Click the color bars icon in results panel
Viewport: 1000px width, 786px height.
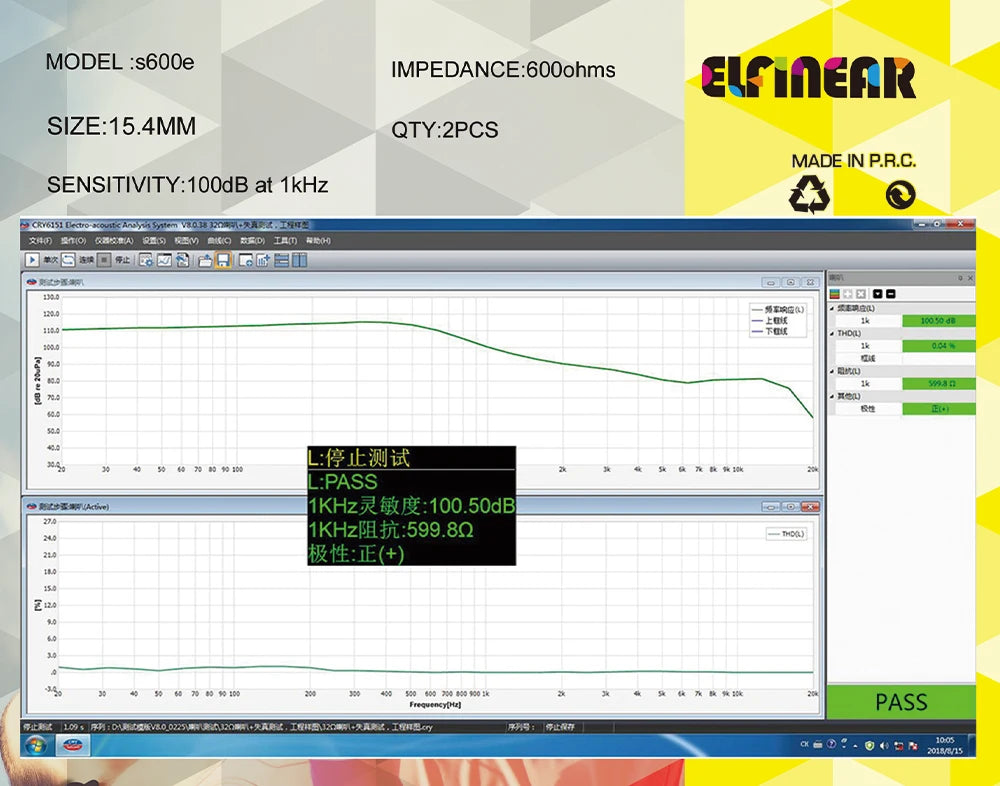pos(834,294)
